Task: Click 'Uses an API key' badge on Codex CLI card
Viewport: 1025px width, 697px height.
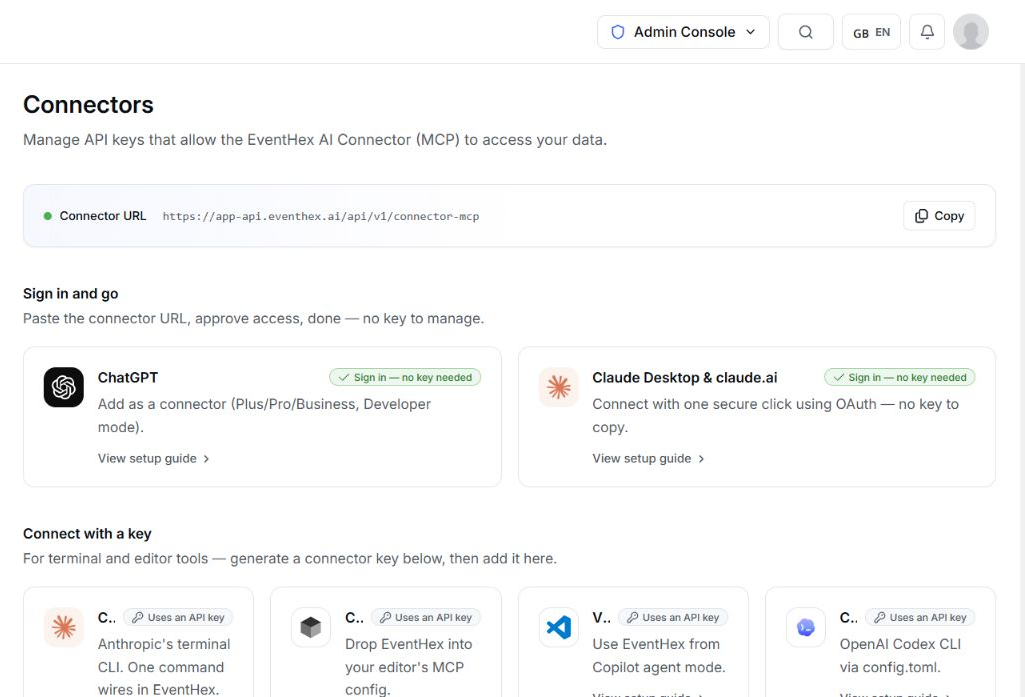Action: [920, 617]
